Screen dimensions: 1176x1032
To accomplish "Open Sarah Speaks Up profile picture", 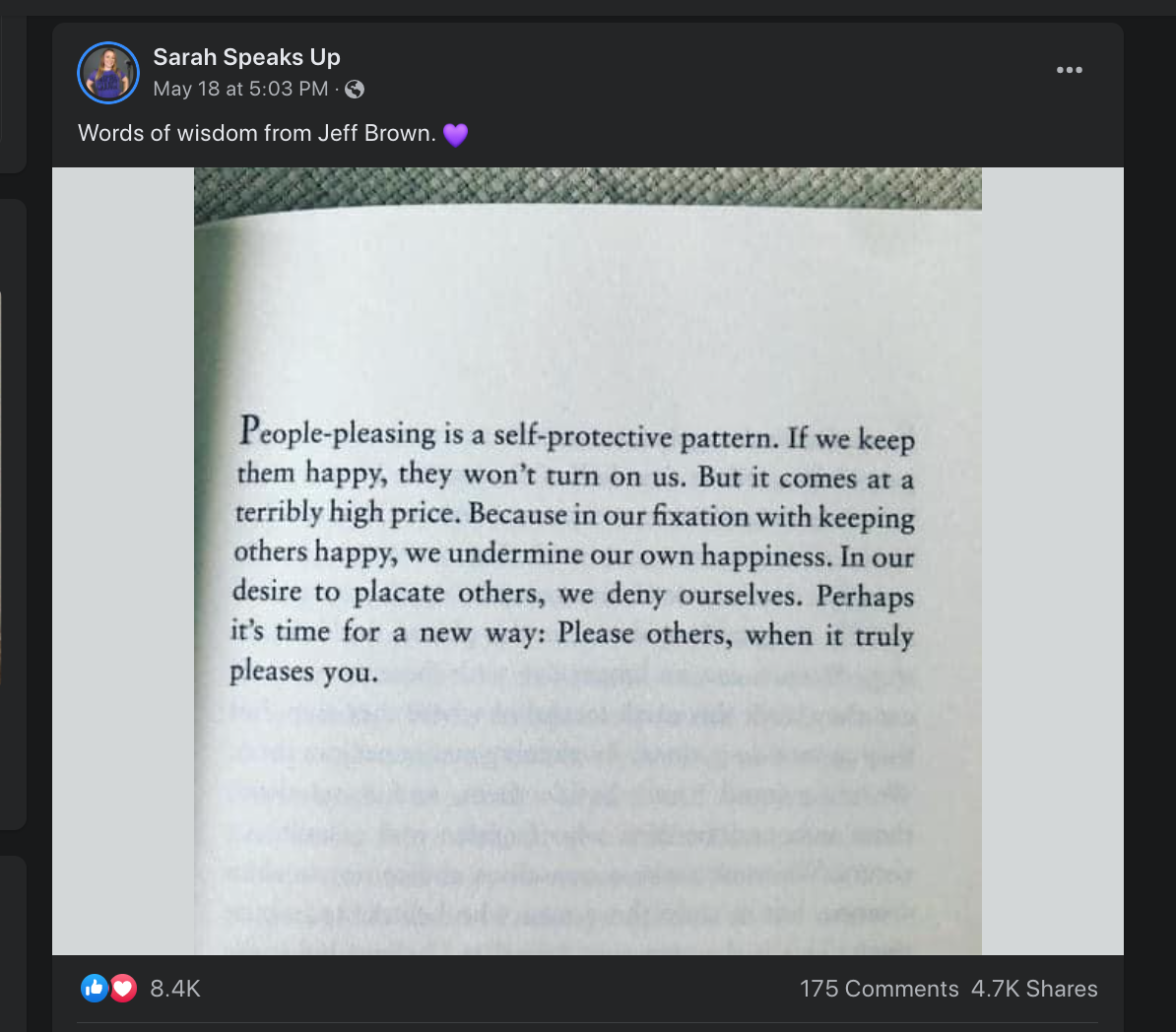I will click(x=108, y=73).
